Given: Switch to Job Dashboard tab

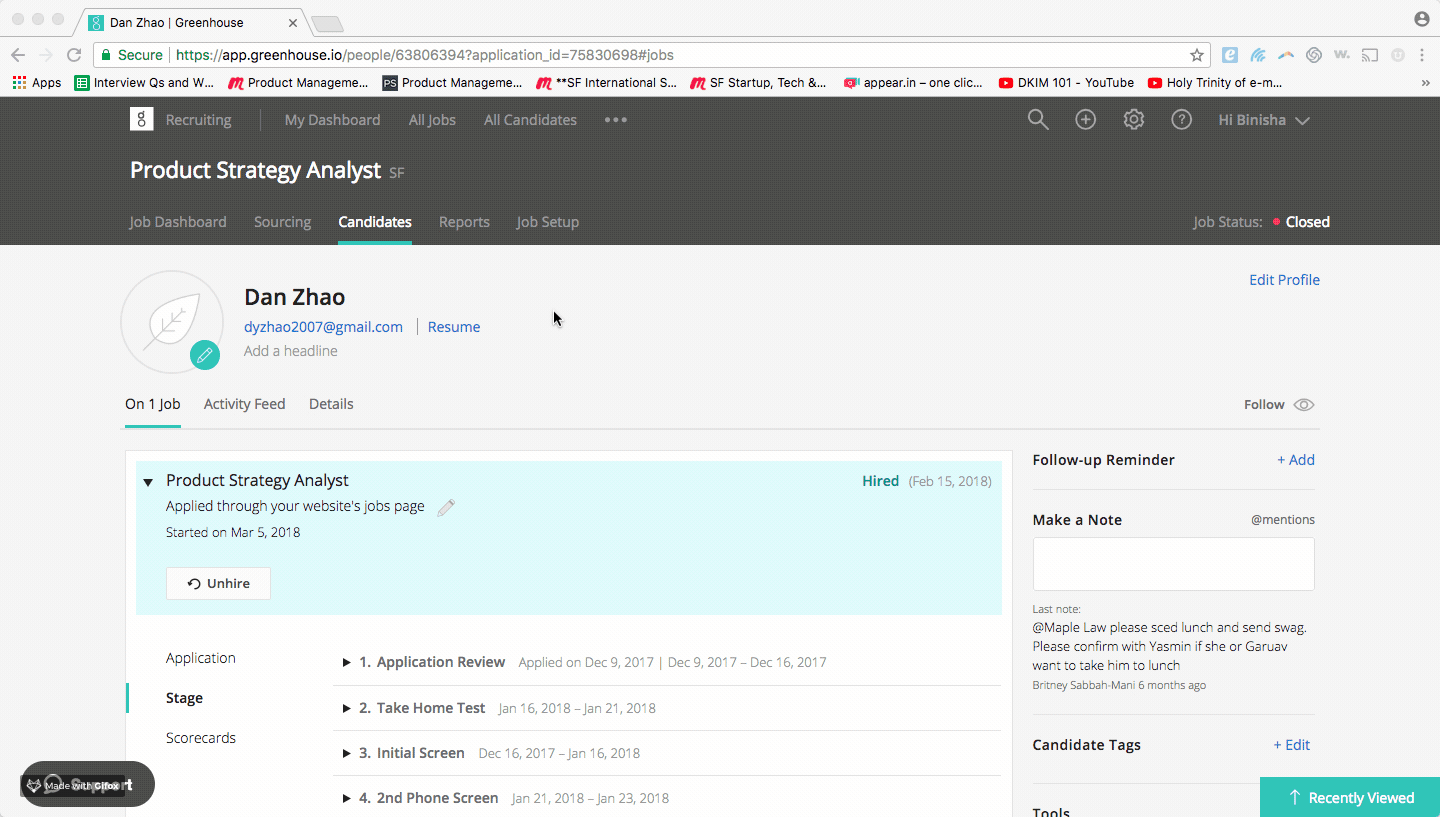Looking at the screenshot, I should click(178, 222).
